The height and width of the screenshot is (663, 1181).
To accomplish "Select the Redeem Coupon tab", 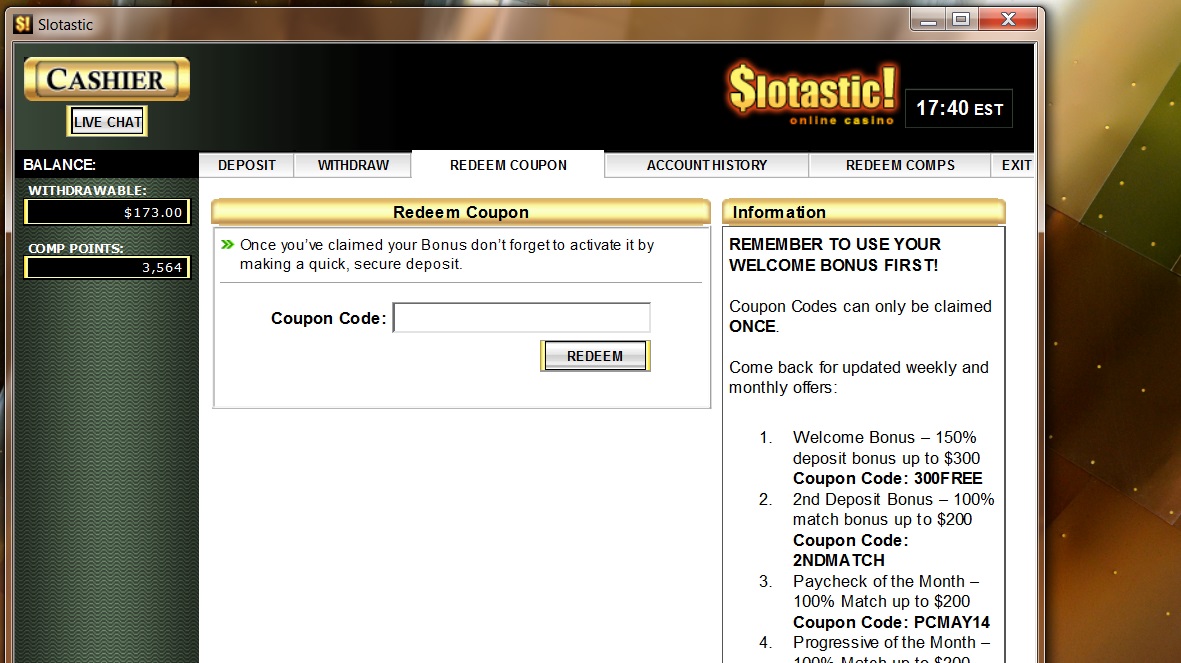I will (508, 165).
